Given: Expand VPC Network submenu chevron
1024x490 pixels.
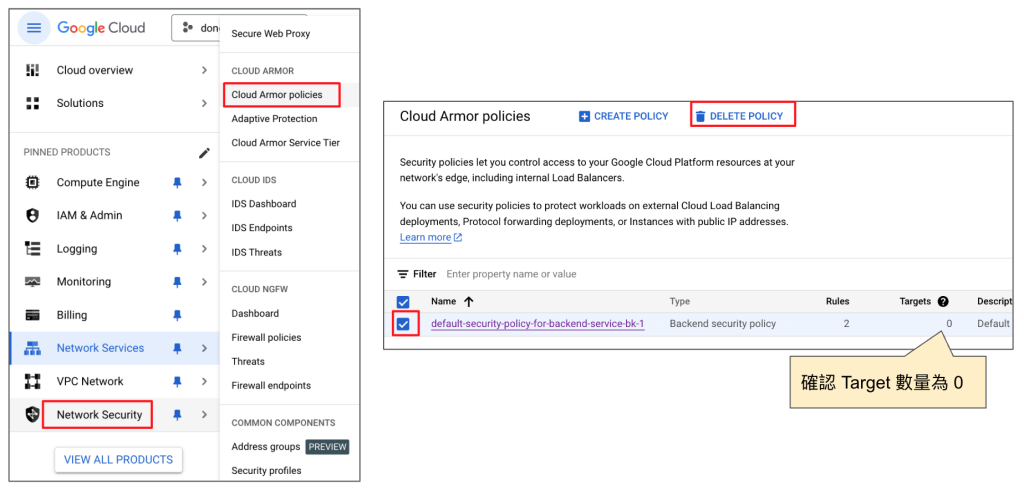Looking at the screenshot, I should [x=204, y=382].
